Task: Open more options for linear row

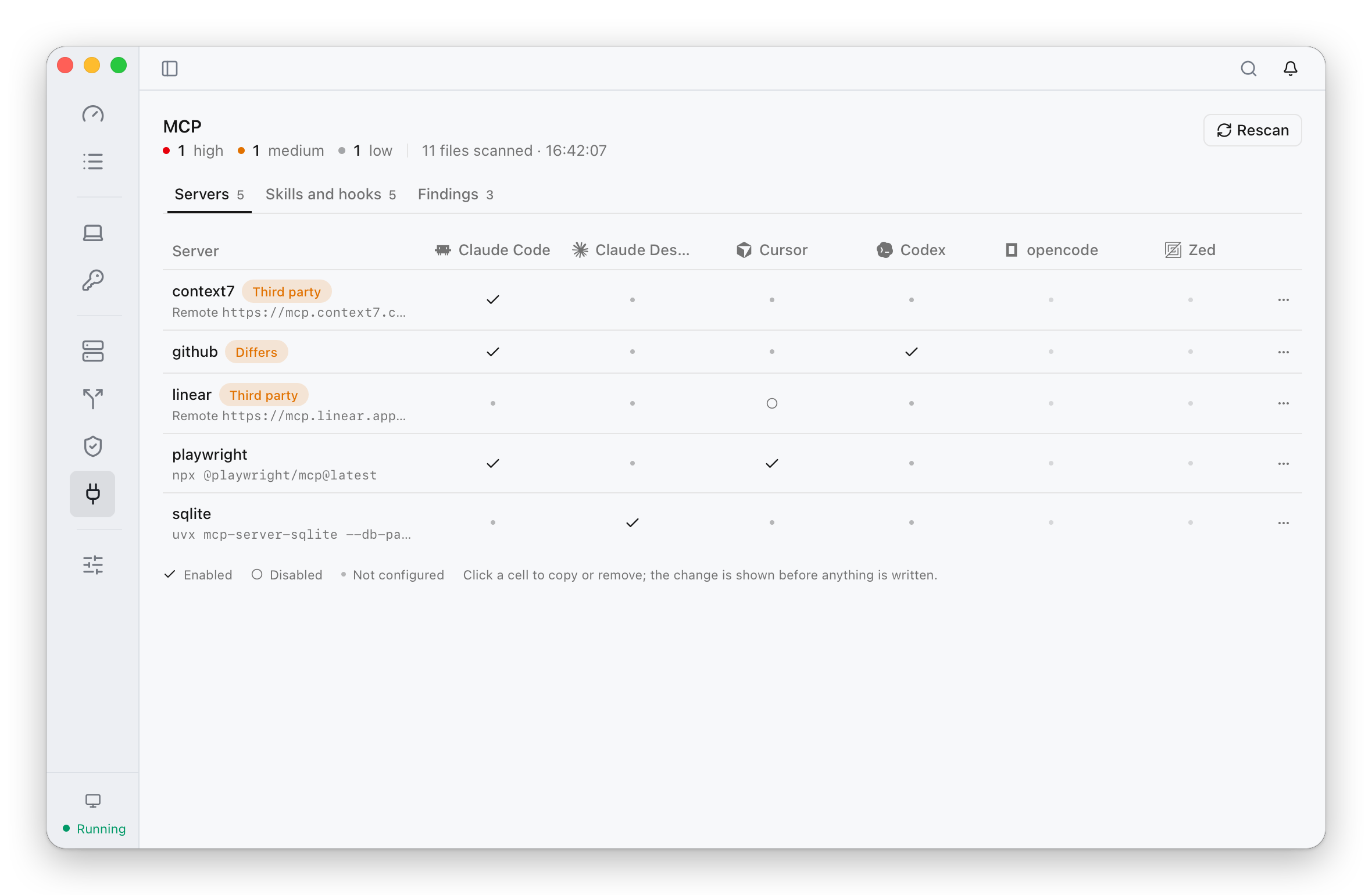Action: (1284, 403)
